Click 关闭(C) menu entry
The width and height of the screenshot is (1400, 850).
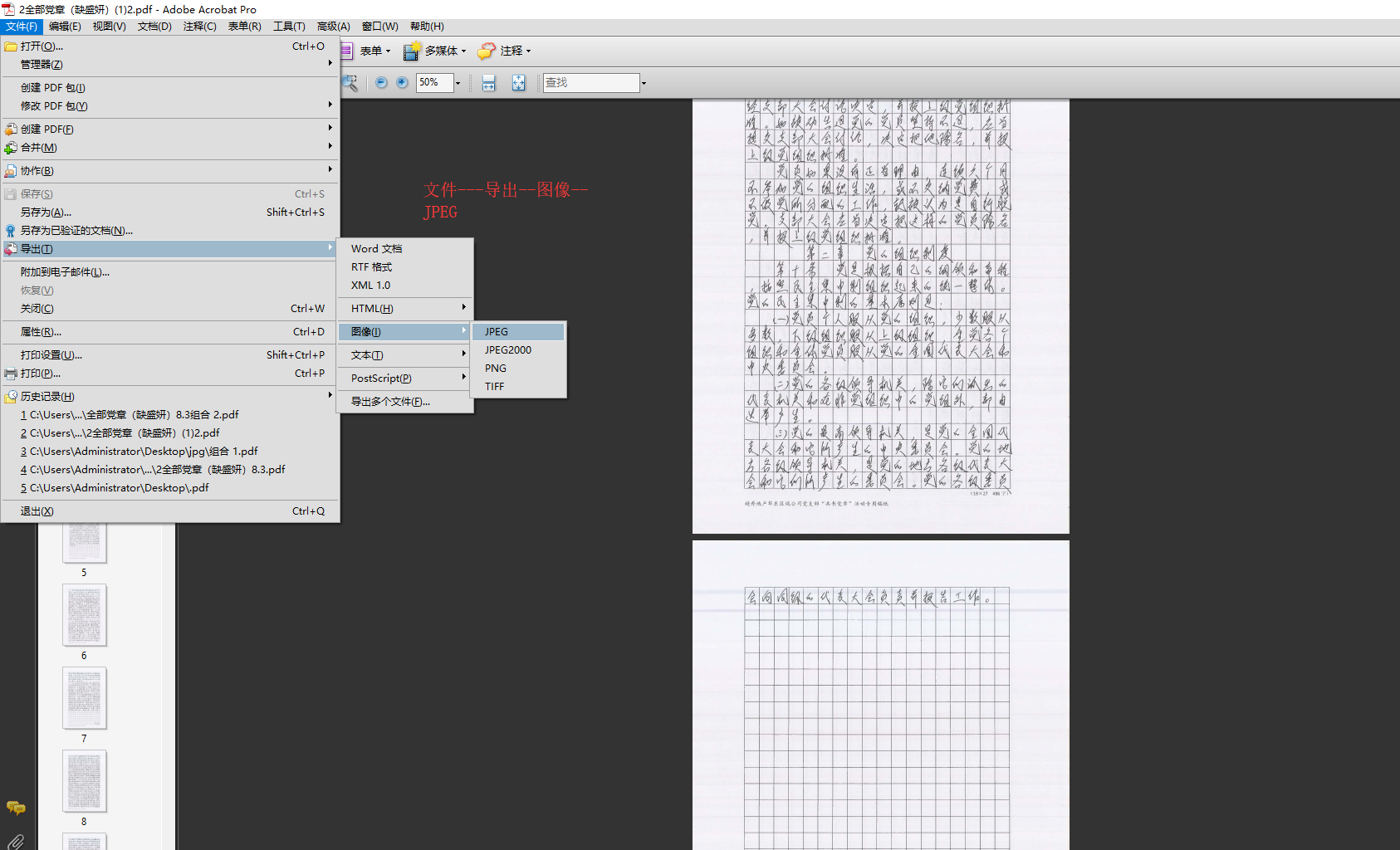click(x=169, y=308)
